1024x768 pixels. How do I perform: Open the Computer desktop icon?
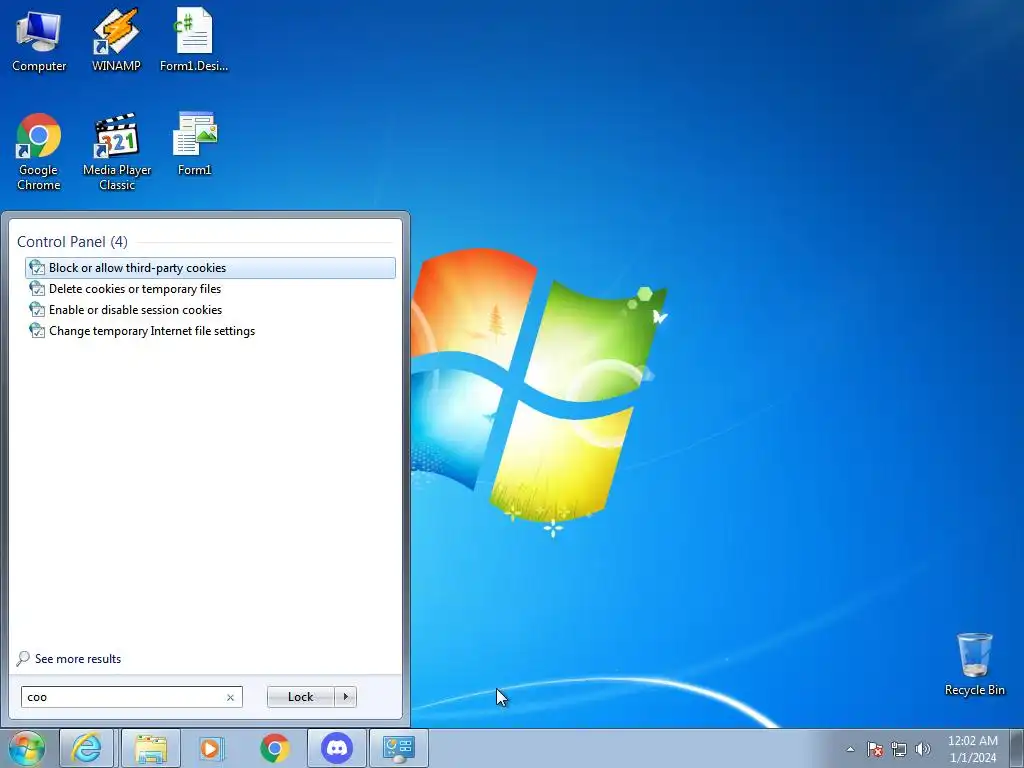click(x=39, y=40)
